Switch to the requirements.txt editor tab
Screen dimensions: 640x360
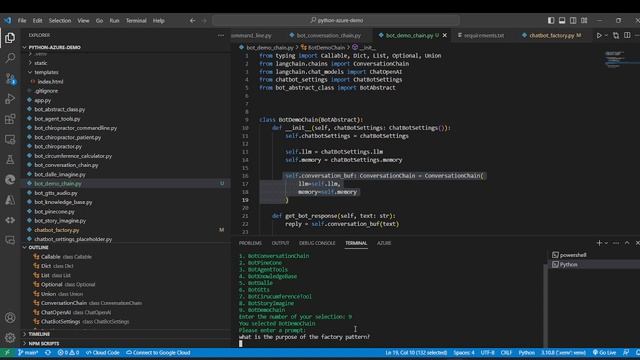pos(483,36)
